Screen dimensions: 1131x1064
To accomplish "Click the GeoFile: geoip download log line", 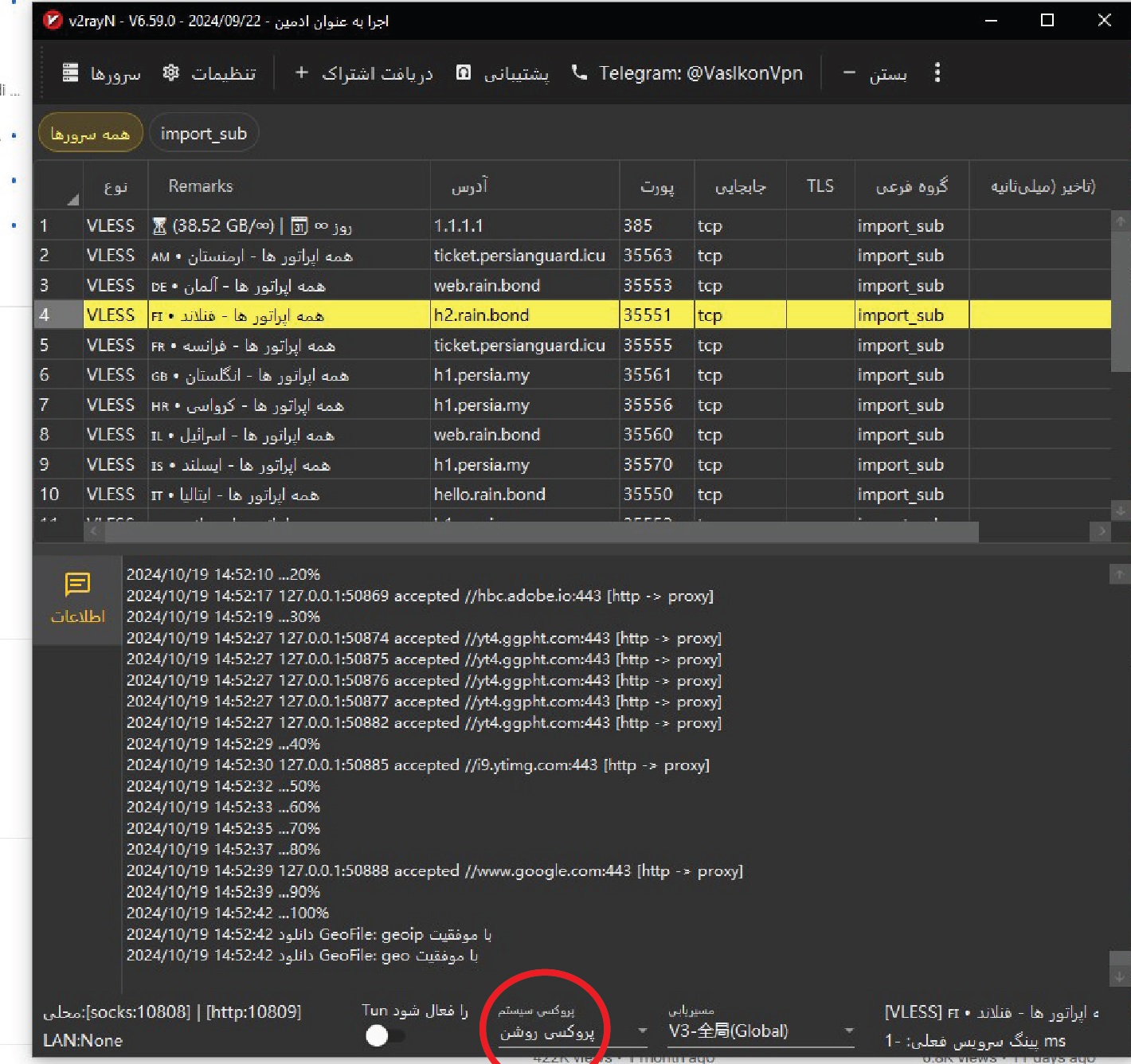I will 309,934.
